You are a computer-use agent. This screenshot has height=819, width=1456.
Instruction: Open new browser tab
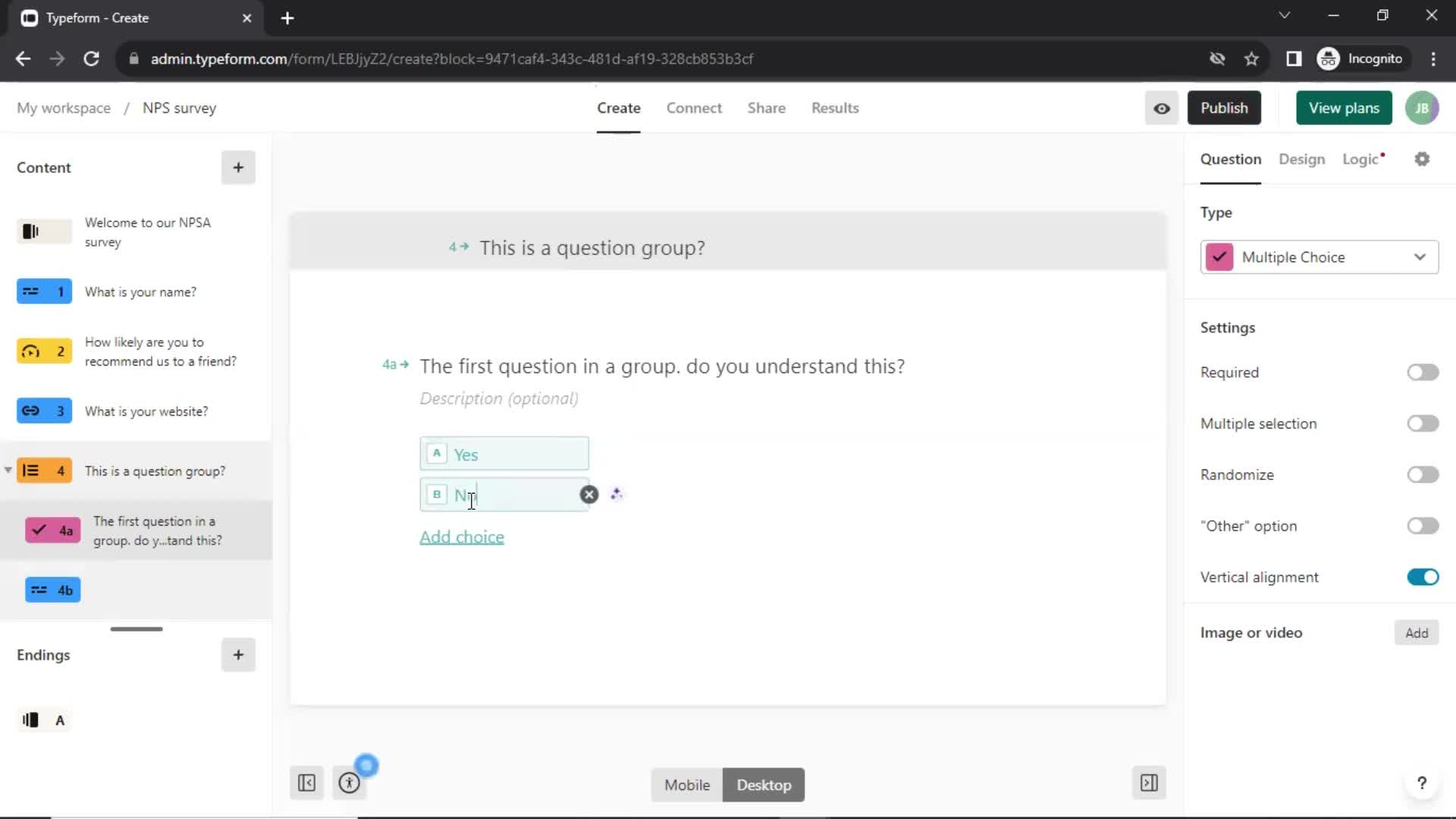pos(287,18)
